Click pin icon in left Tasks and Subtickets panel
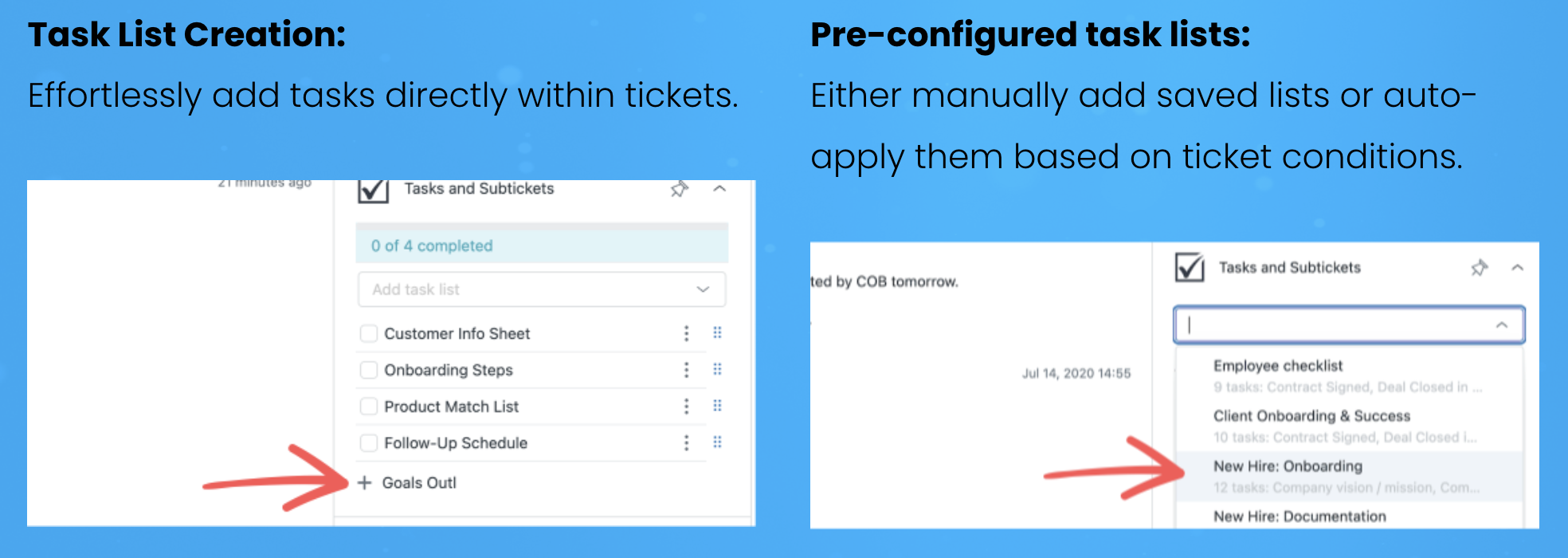 tap(679, 189)
